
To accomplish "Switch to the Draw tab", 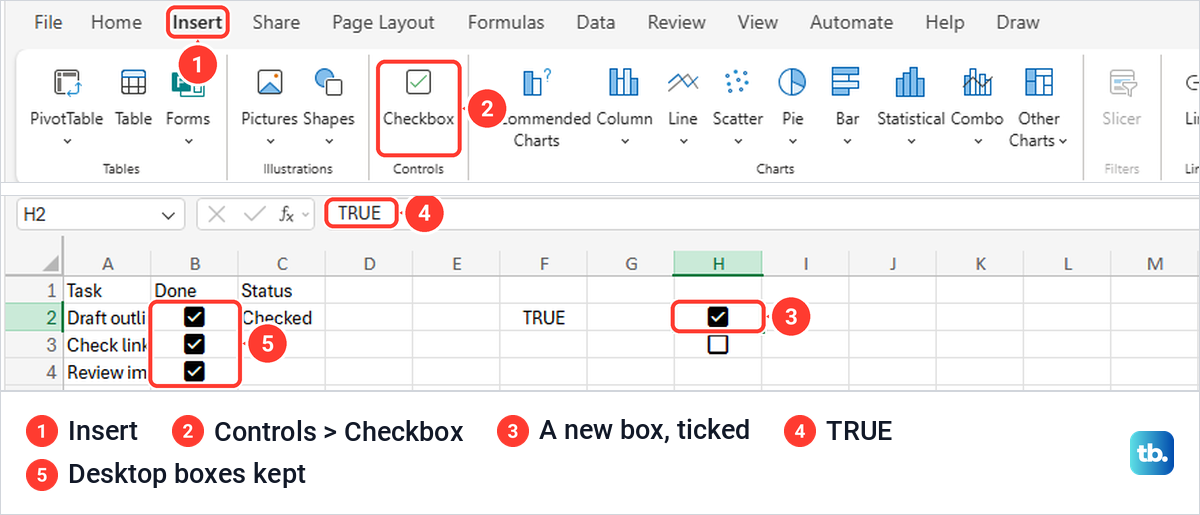I will point(1018,22).
